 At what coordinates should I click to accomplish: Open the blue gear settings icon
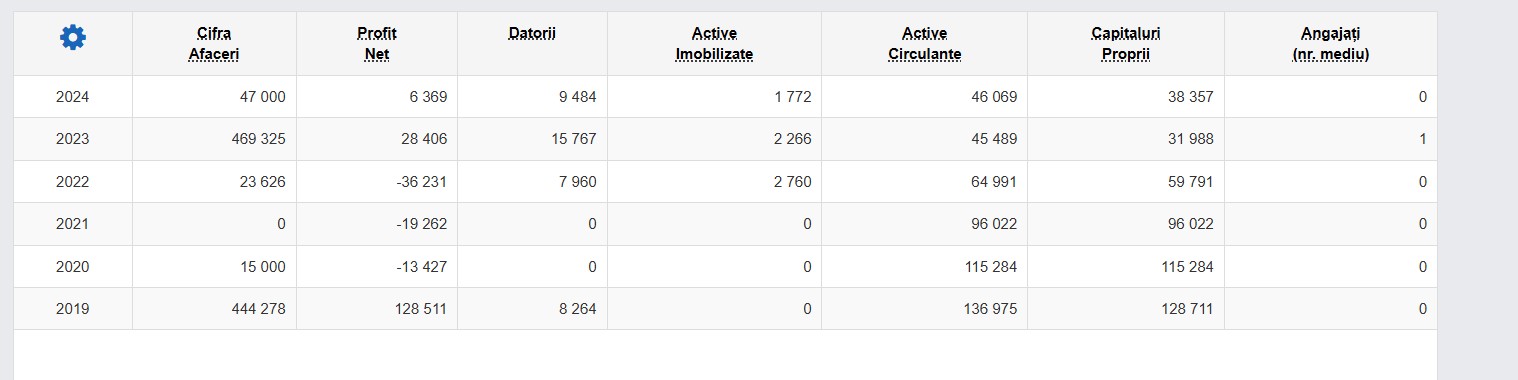[73, 38]
